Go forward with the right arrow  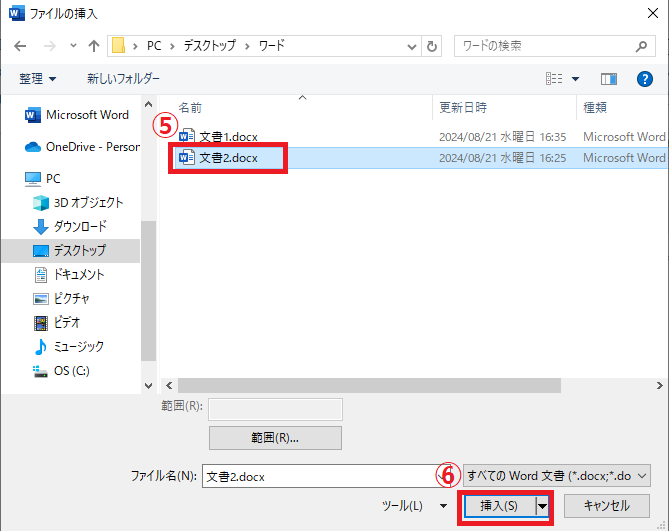50,46
